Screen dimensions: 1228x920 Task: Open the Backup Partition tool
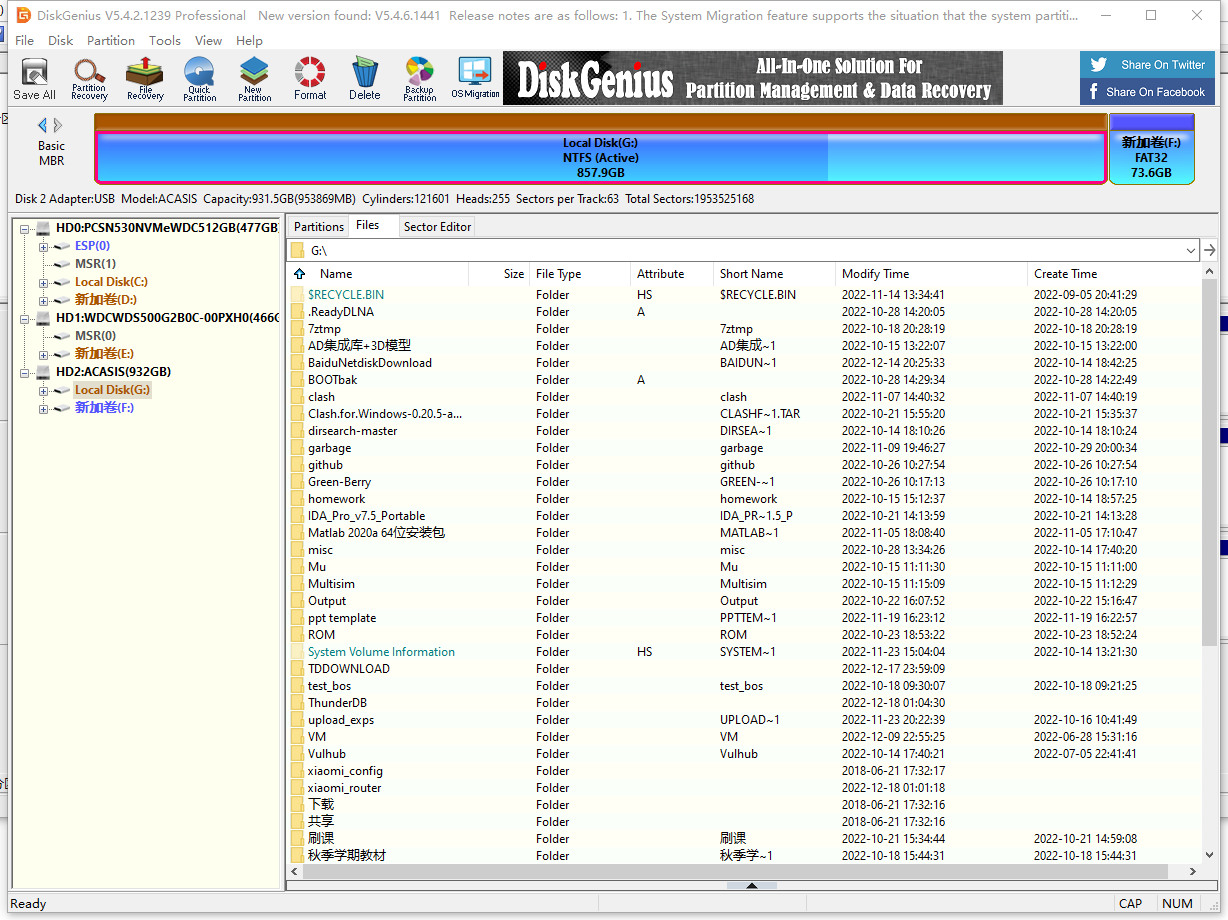point(419,78)
